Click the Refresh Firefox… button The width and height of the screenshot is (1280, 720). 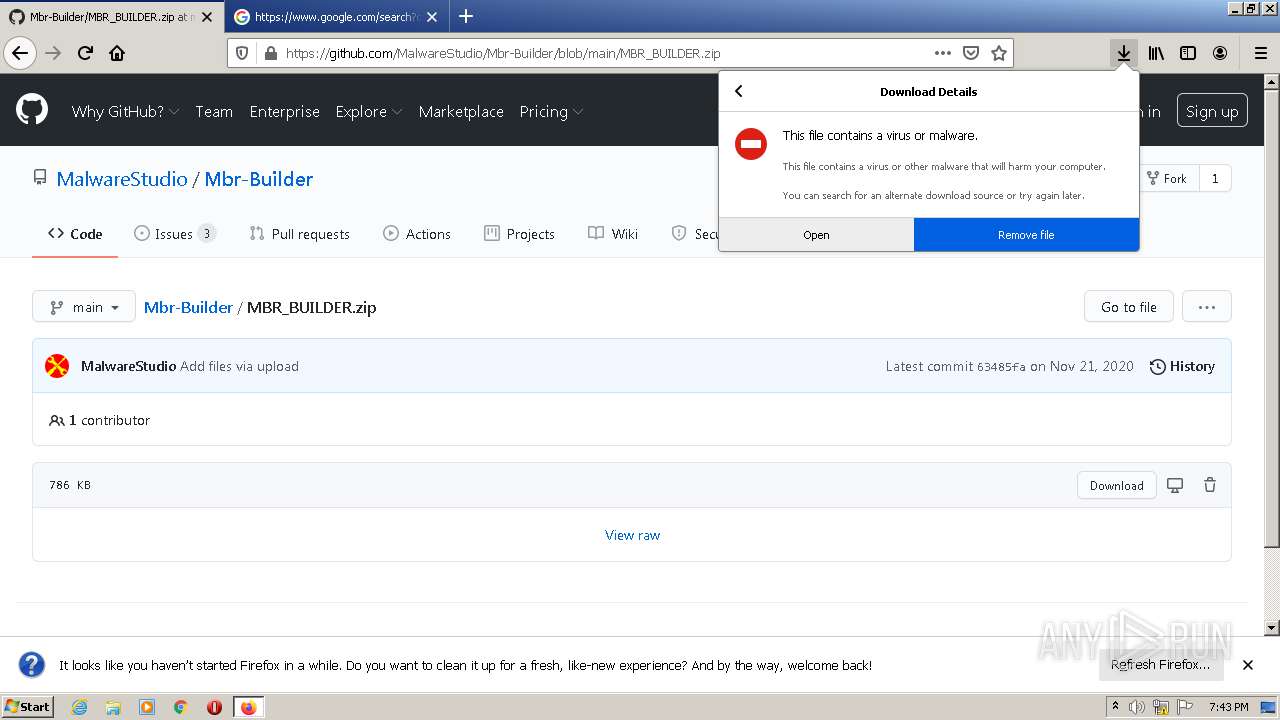[1160, 665]
